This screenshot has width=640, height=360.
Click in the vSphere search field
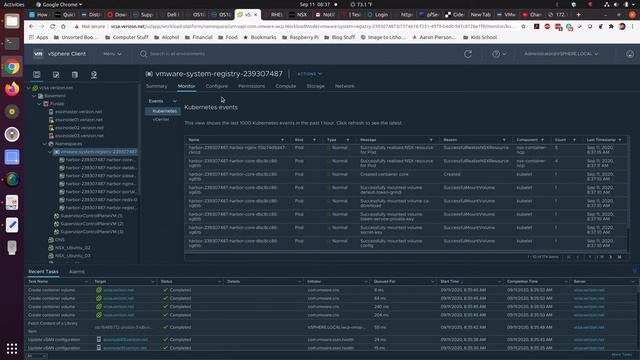tap(178, 54)
